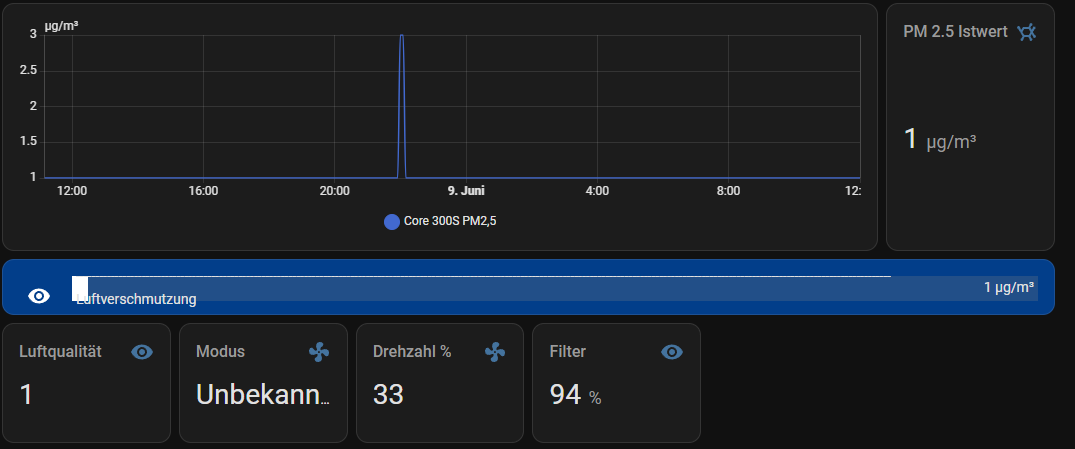Open the PM 2.5 Istwert card title
Image resolution: width=1075 pixels, height=449 pixels.
pos(954,32)
